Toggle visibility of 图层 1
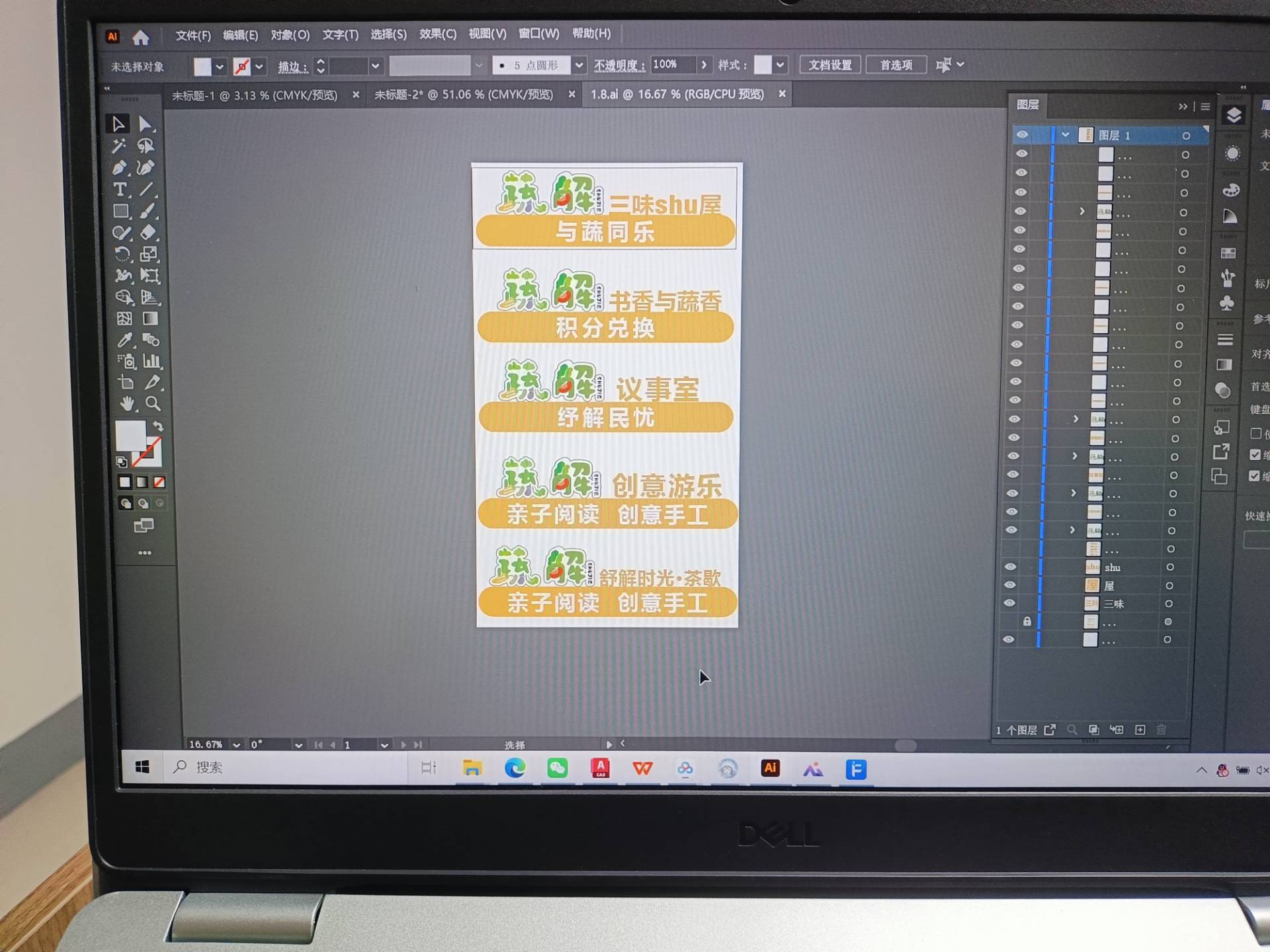 point(1022,135)
